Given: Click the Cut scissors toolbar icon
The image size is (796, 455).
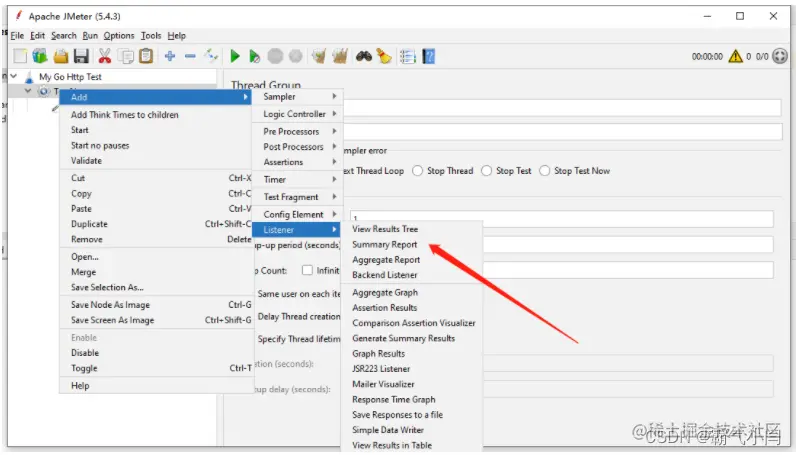Looking at the screenshot, I should [x=105, y=56].
